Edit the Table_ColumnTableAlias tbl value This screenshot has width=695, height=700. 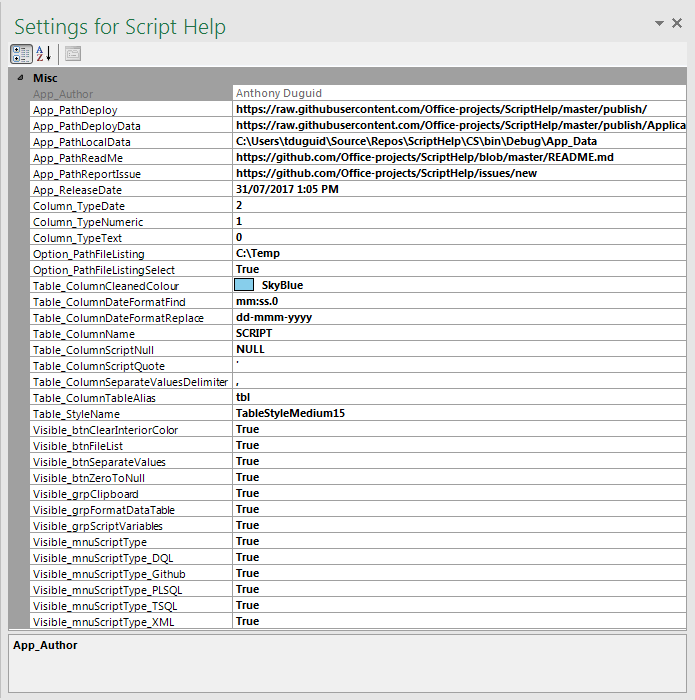(x=459, y=397)
